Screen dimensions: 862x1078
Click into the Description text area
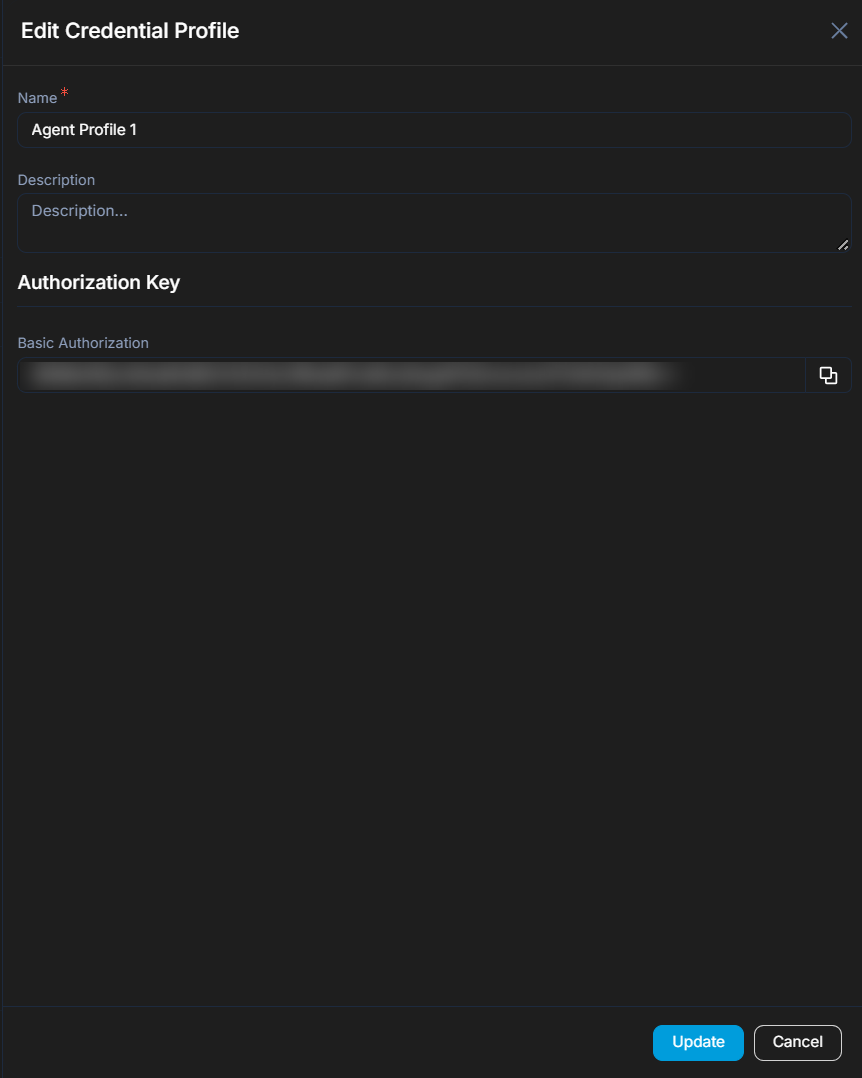pyautogui.click(x=434, y=223)
